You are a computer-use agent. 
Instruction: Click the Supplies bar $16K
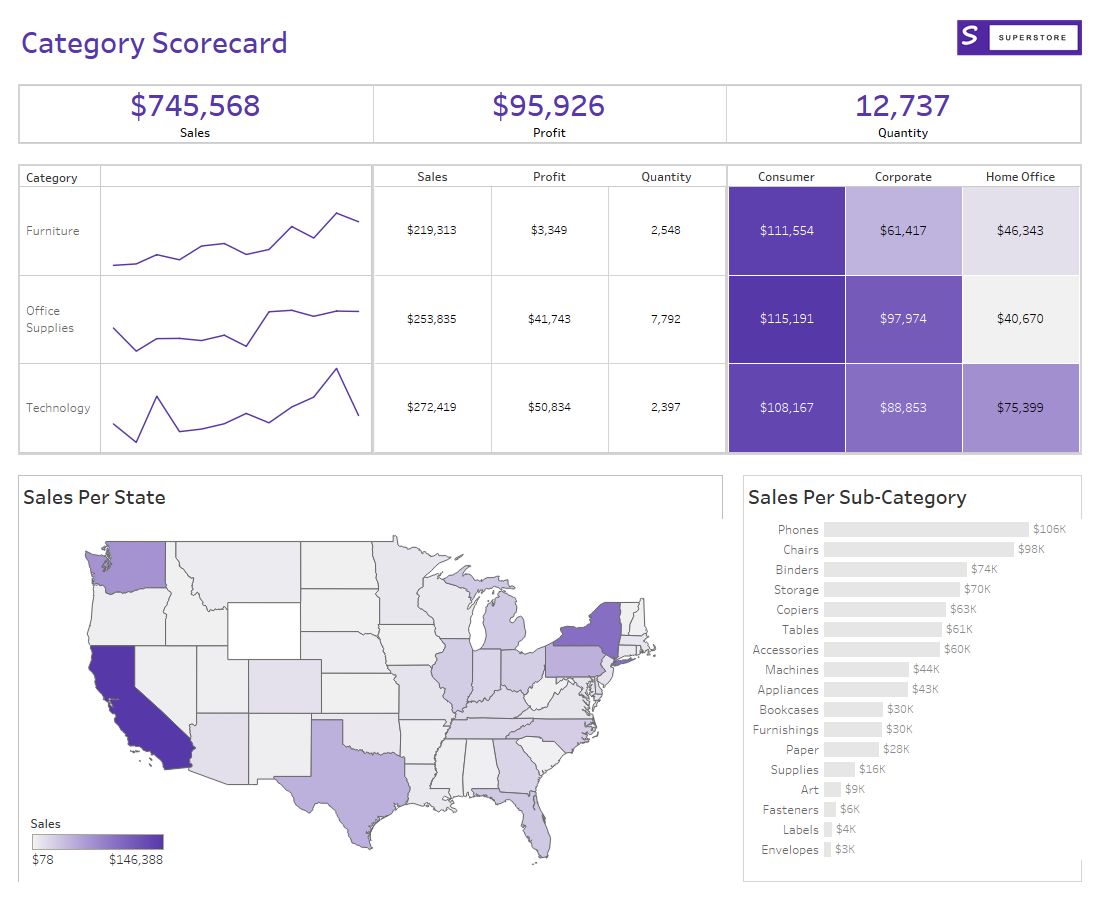coord(840,770)
